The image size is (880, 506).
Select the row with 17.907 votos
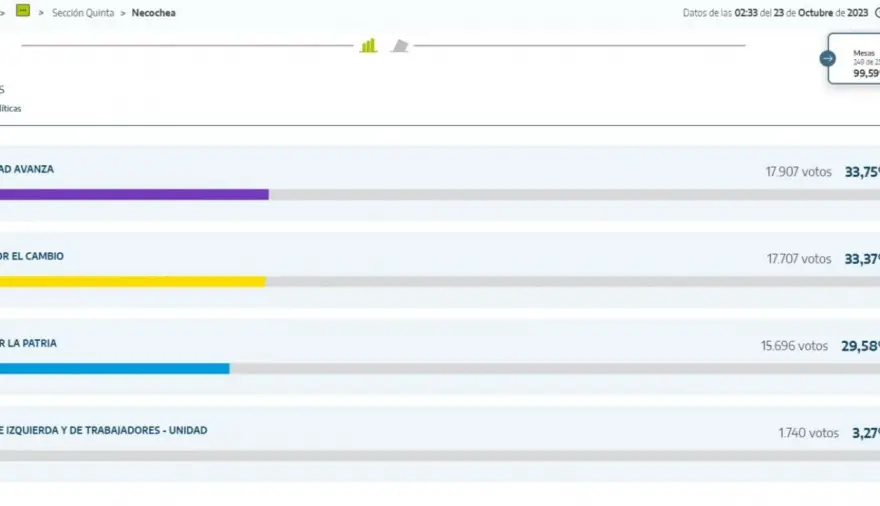440,183
